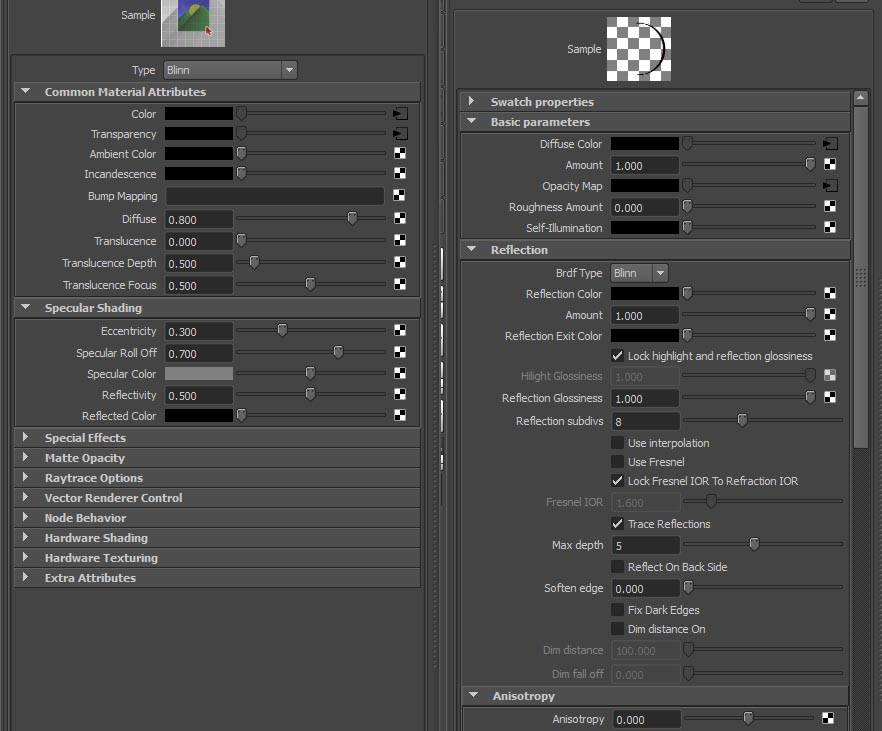Click the Self-Illumination map checker icon
Viewport: 882px width, 731px height.
point(830,227)
